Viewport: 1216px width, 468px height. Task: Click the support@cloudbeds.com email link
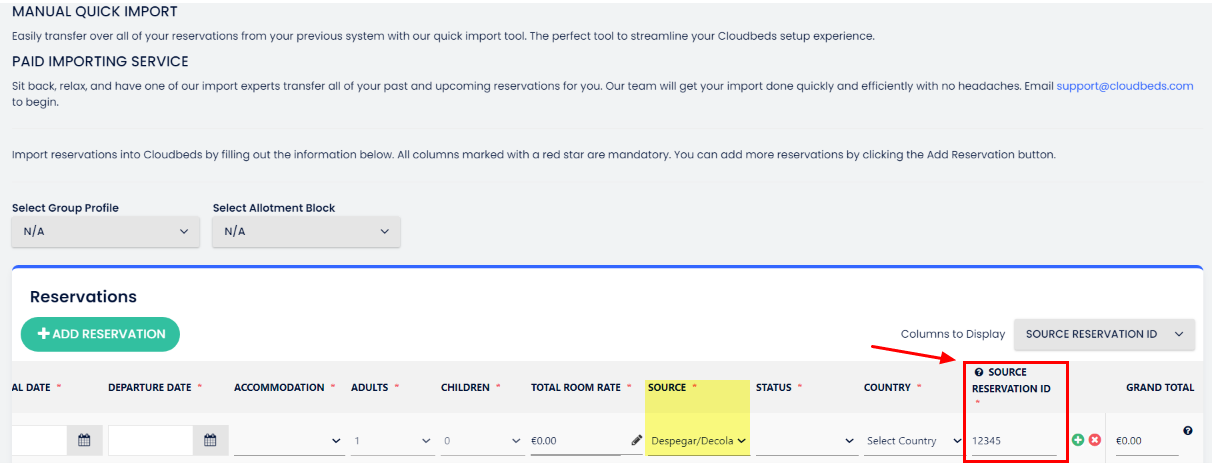click(x=1124, y=86)
